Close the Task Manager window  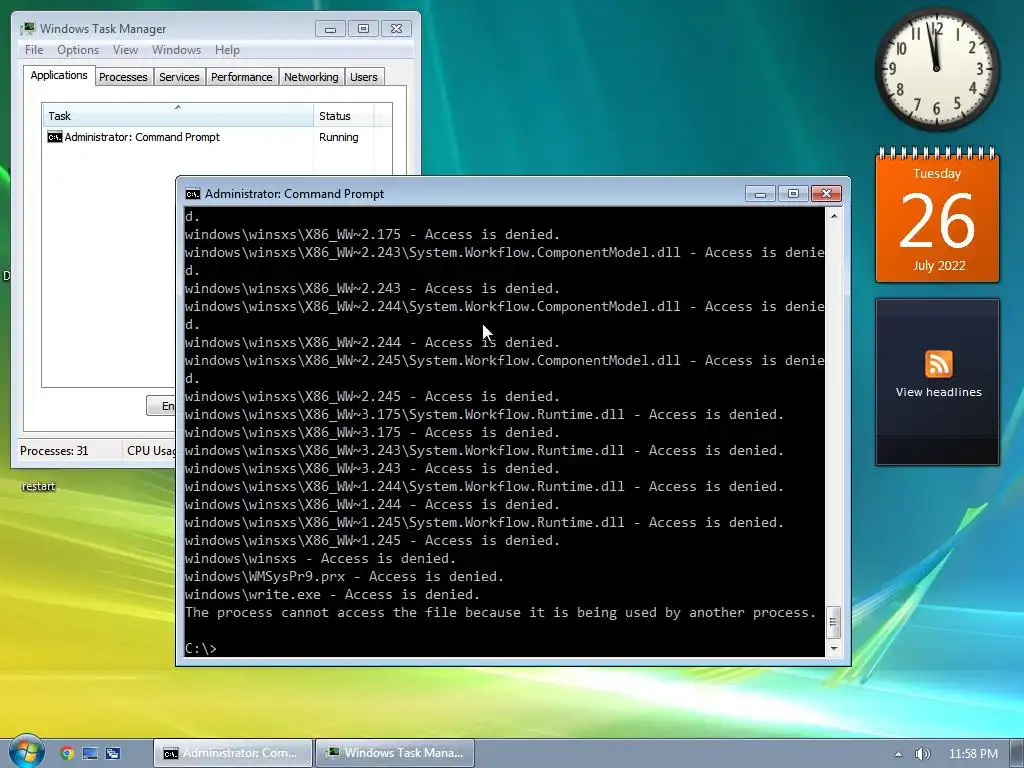pos(396,29)
